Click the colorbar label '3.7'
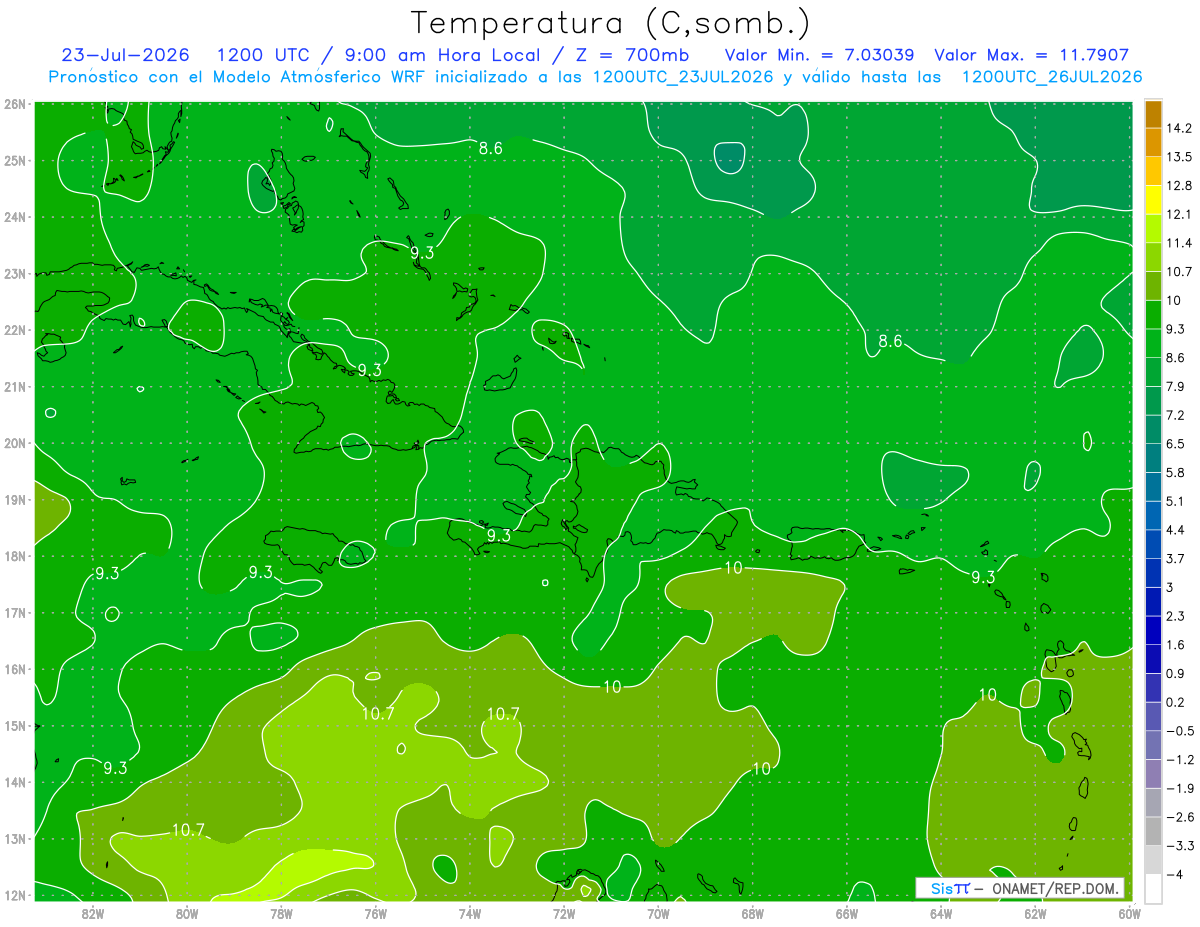Viewport: 1200px width, 927px height. pos(1177,558)
